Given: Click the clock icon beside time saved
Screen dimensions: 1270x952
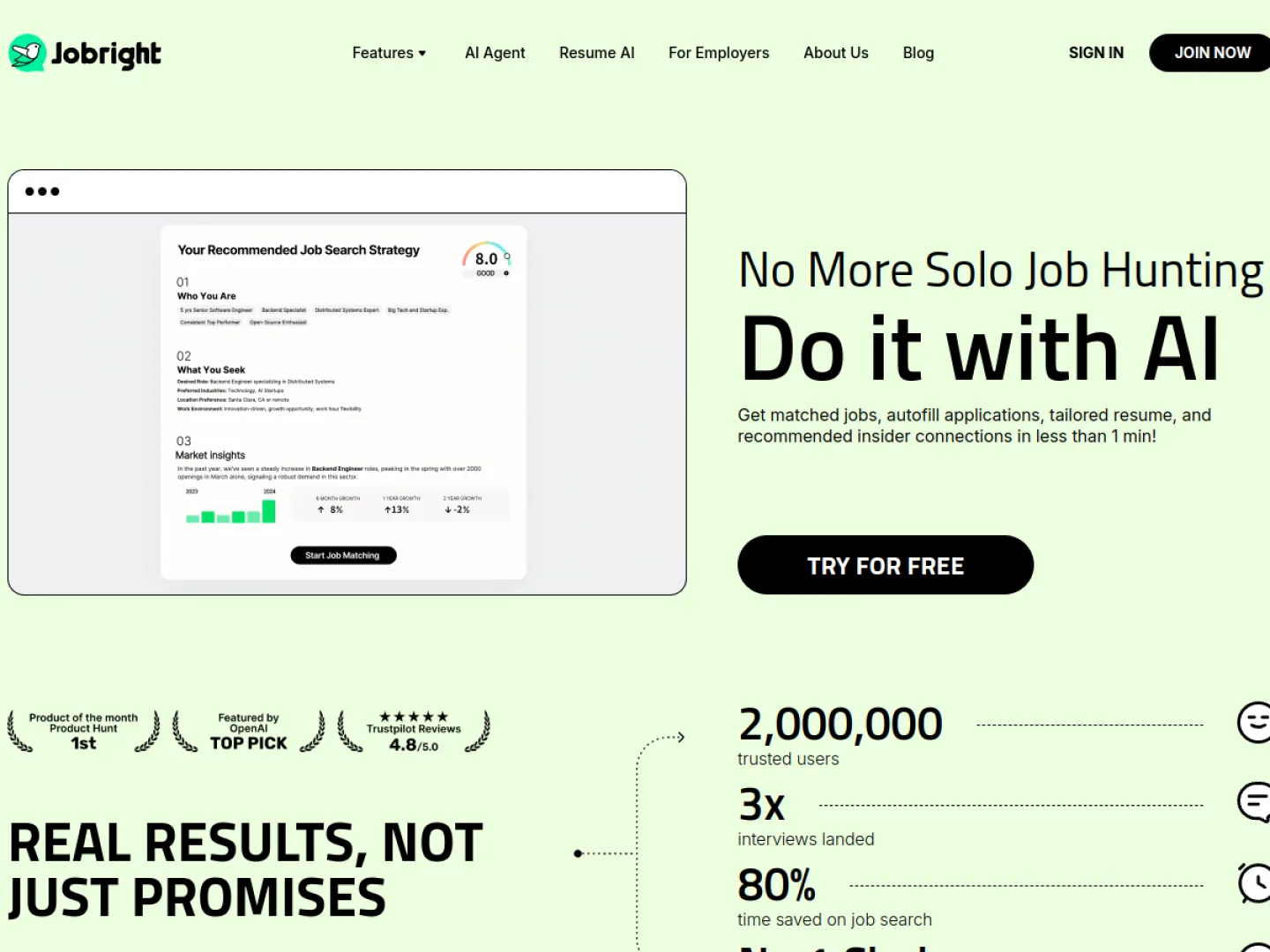Looking at the screenshot, I should pos(1254,883).
